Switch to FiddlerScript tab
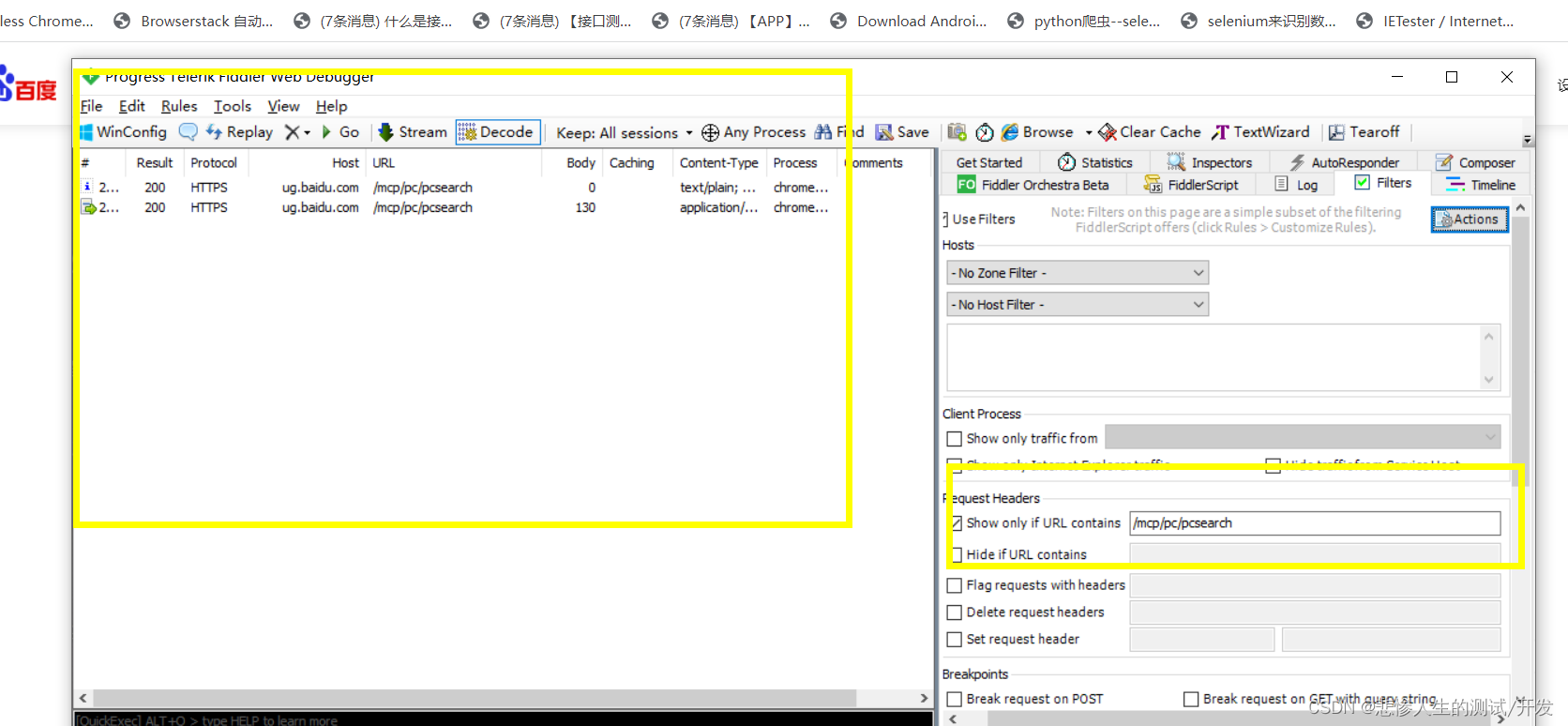 click(x=1191, y=185)
